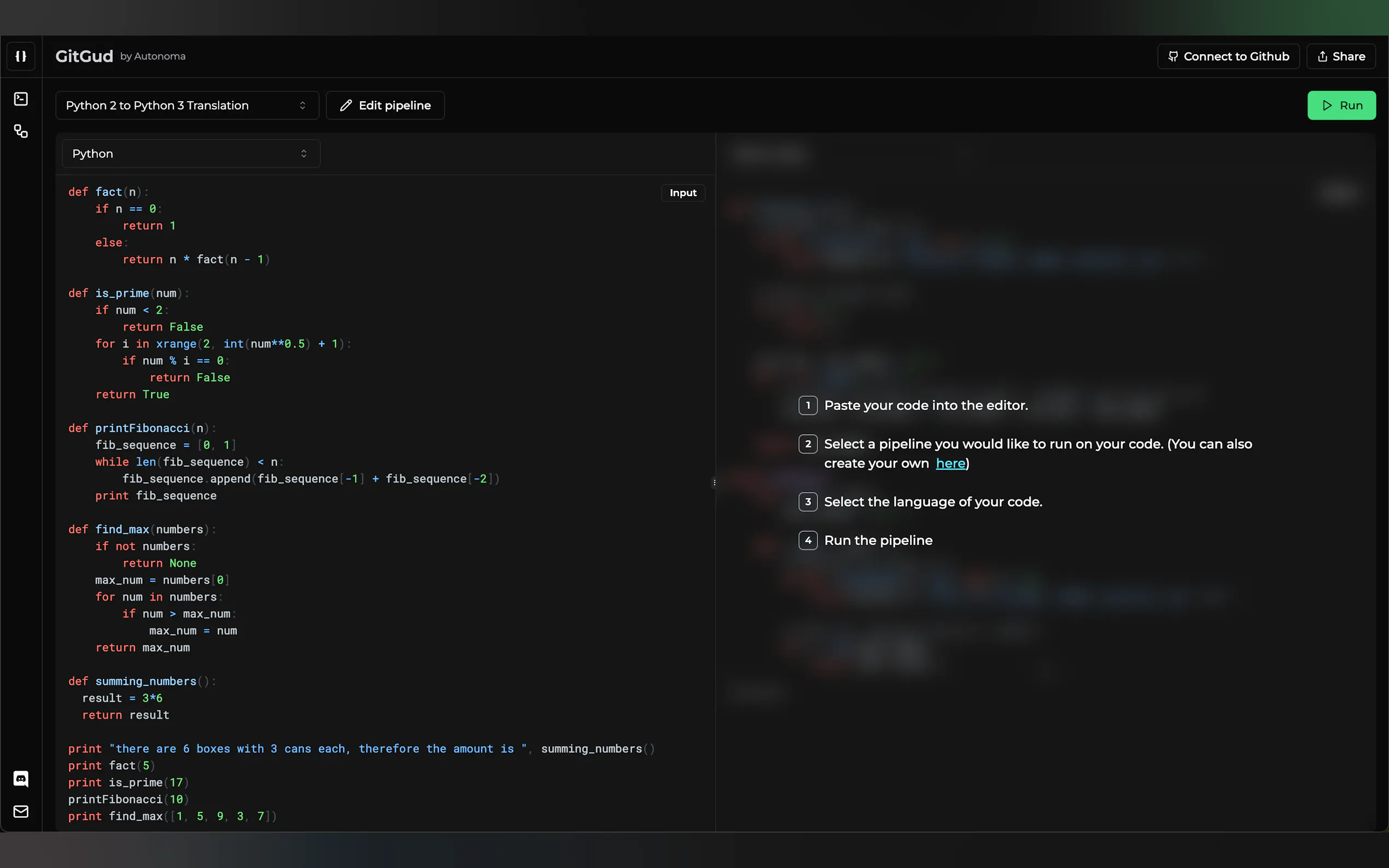Click the mail contact icon
Viewport: 1389px width, 868px height.
pos(21,811)
